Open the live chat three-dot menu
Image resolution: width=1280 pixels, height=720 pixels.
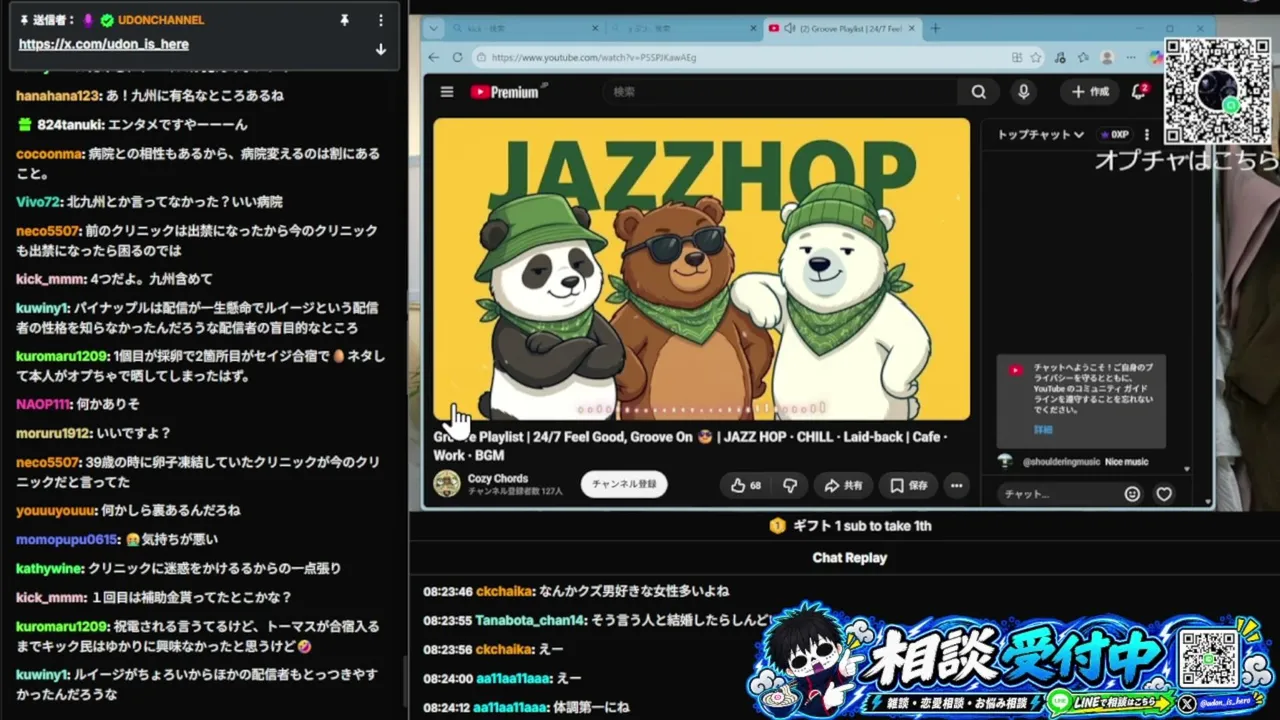tap(1147, 134)
